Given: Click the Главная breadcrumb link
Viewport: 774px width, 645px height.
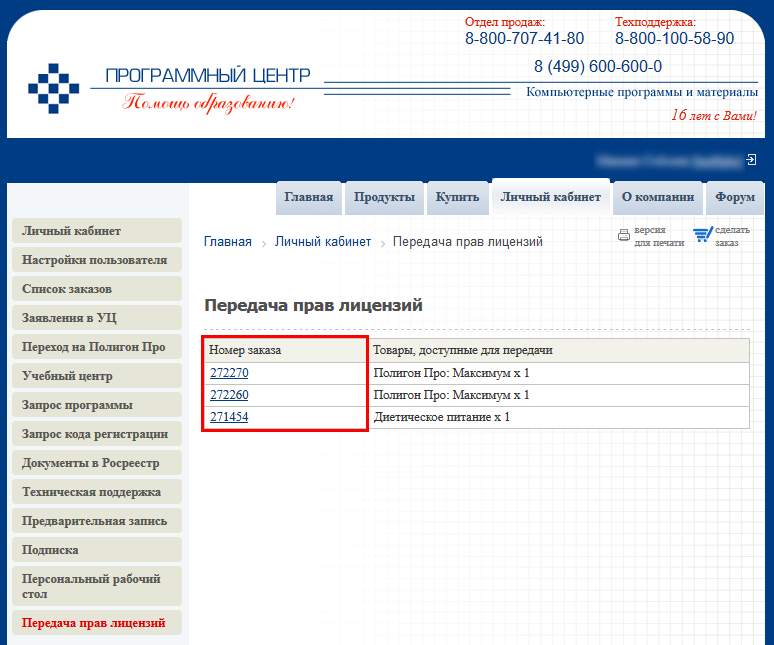Looking at the screenshot, I should click(x=228, y=242).
